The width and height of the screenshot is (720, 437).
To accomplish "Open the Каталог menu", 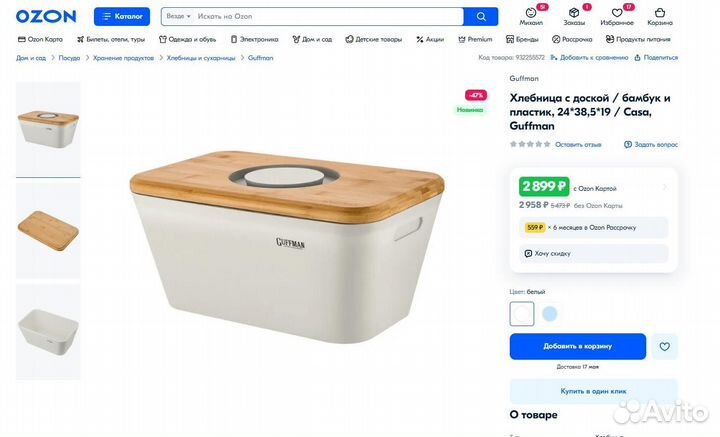I will (x=122, y=17).
